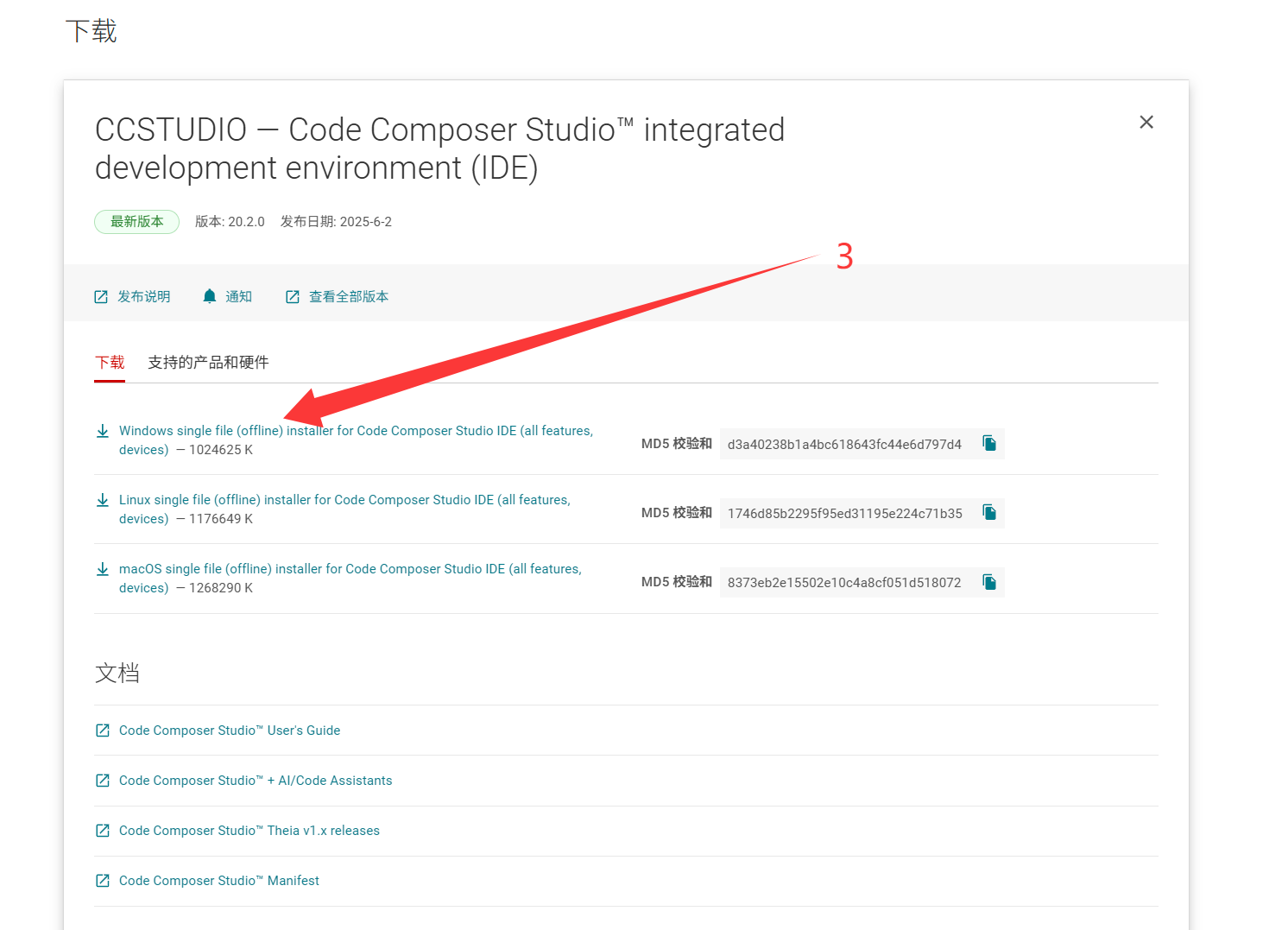Select the Windows MD5 checksum text field
This screenshot has width=1288, height=930.
coord(843,445)
